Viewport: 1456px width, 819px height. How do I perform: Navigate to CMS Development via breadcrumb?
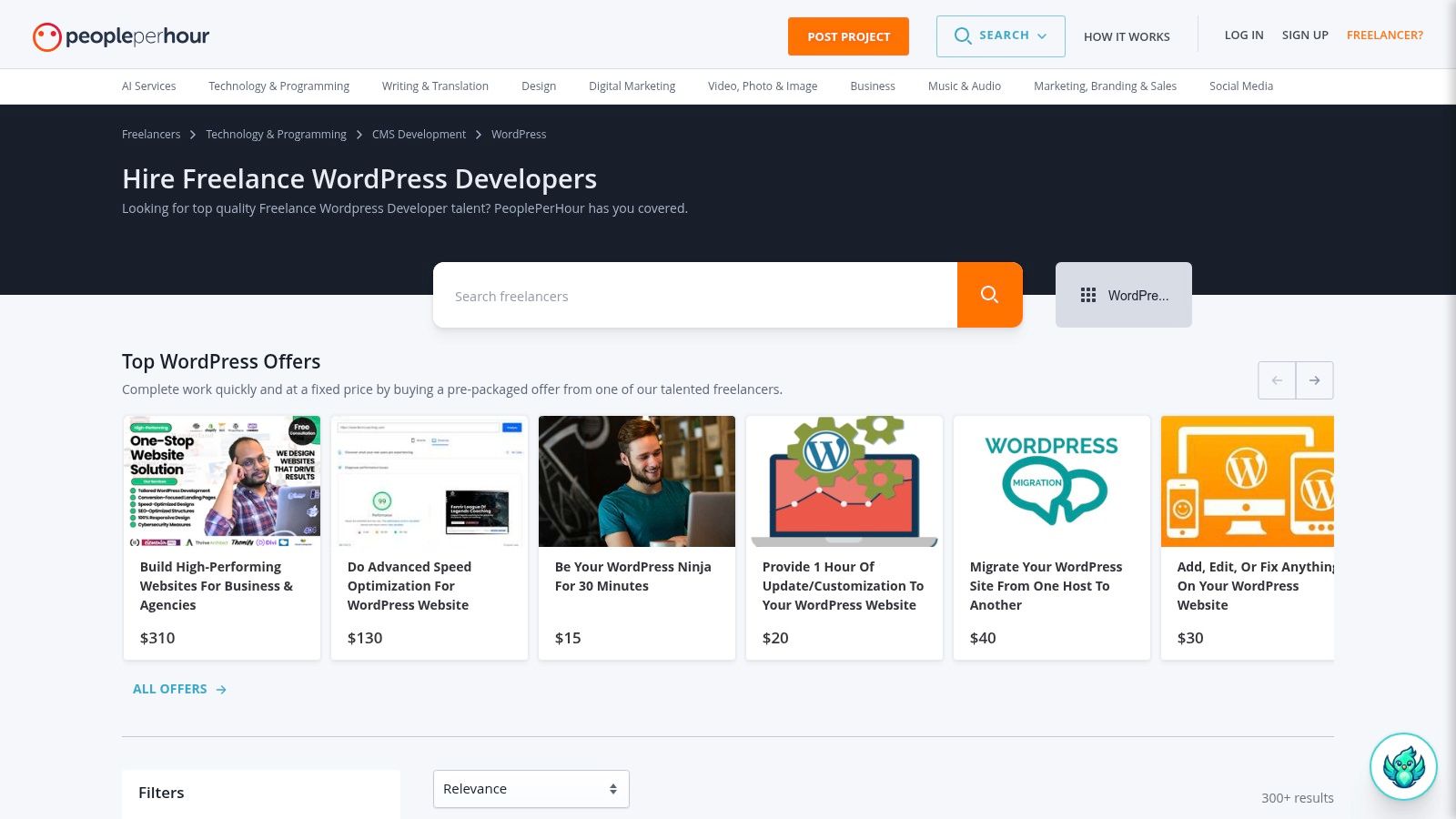[418, 134]
